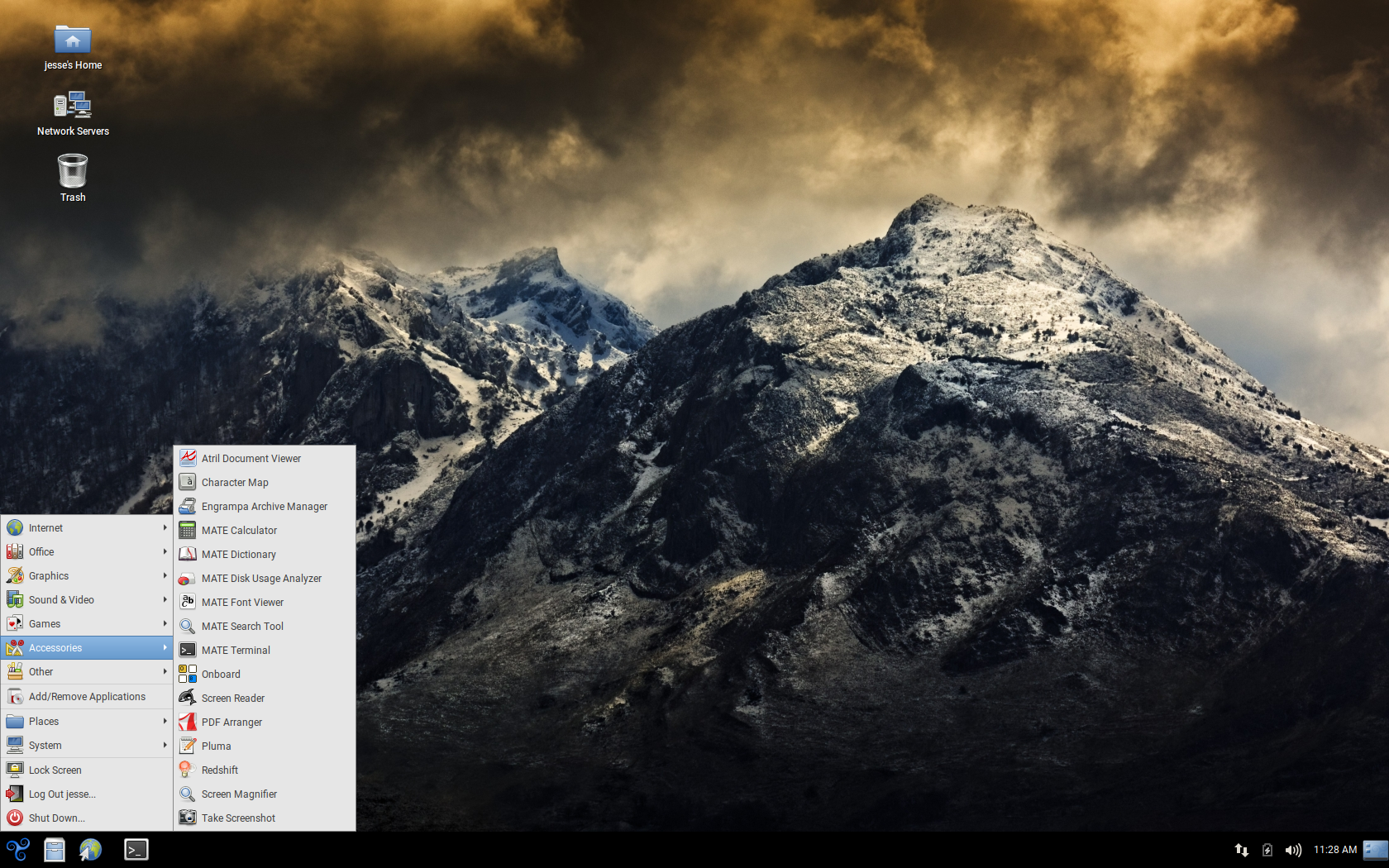Image resolution: width=1389 pixels, height=868 pixels.
Task: Open the volume speaker tray icon
Action: [x=1293, y=850]
